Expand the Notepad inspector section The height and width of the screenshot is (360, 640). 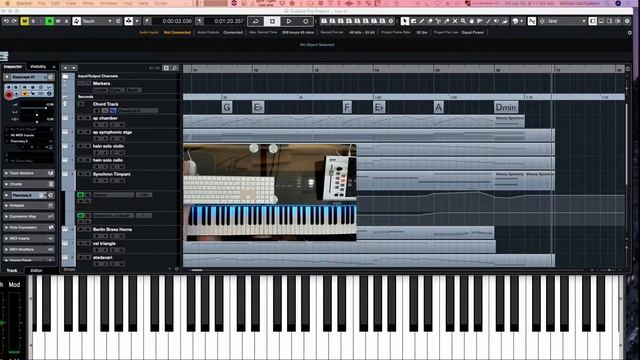tap(29, 206)
